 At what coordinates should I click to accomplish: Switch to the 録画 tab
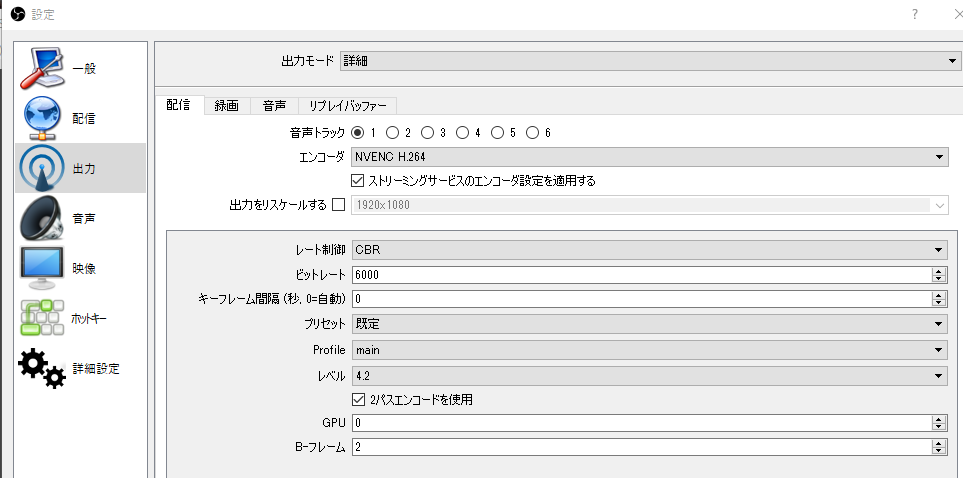(x=227, y=106)
